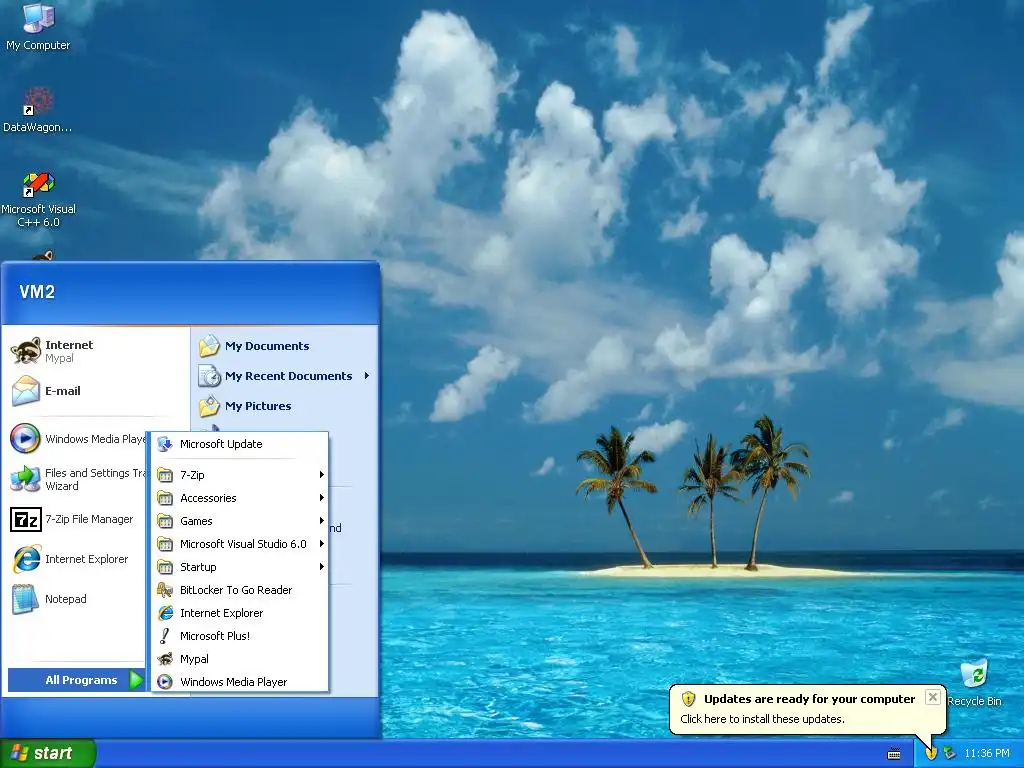
Task: Click Files and Settings Transfer Wizard icon
Action: point(25,479)
